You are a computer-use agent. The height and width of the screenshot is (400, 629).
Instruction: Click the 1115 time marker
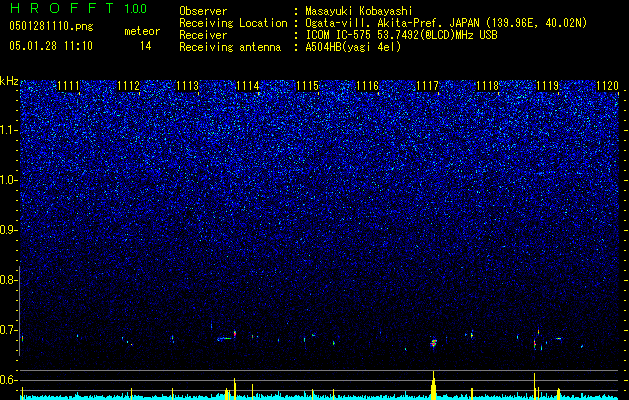pos(308,86)
